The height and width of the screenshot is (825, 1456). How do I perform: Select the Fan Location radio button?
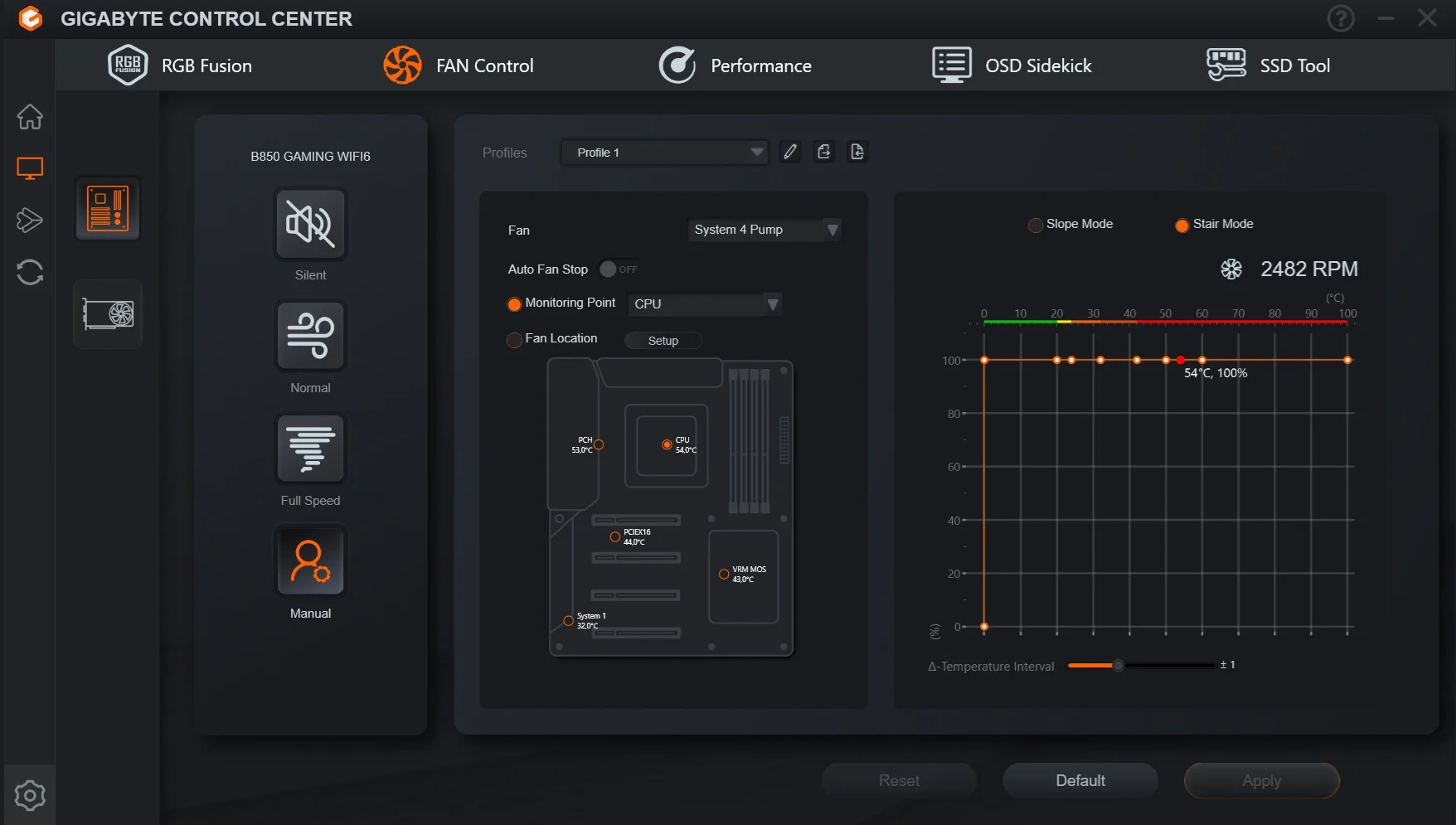(514, 339)
